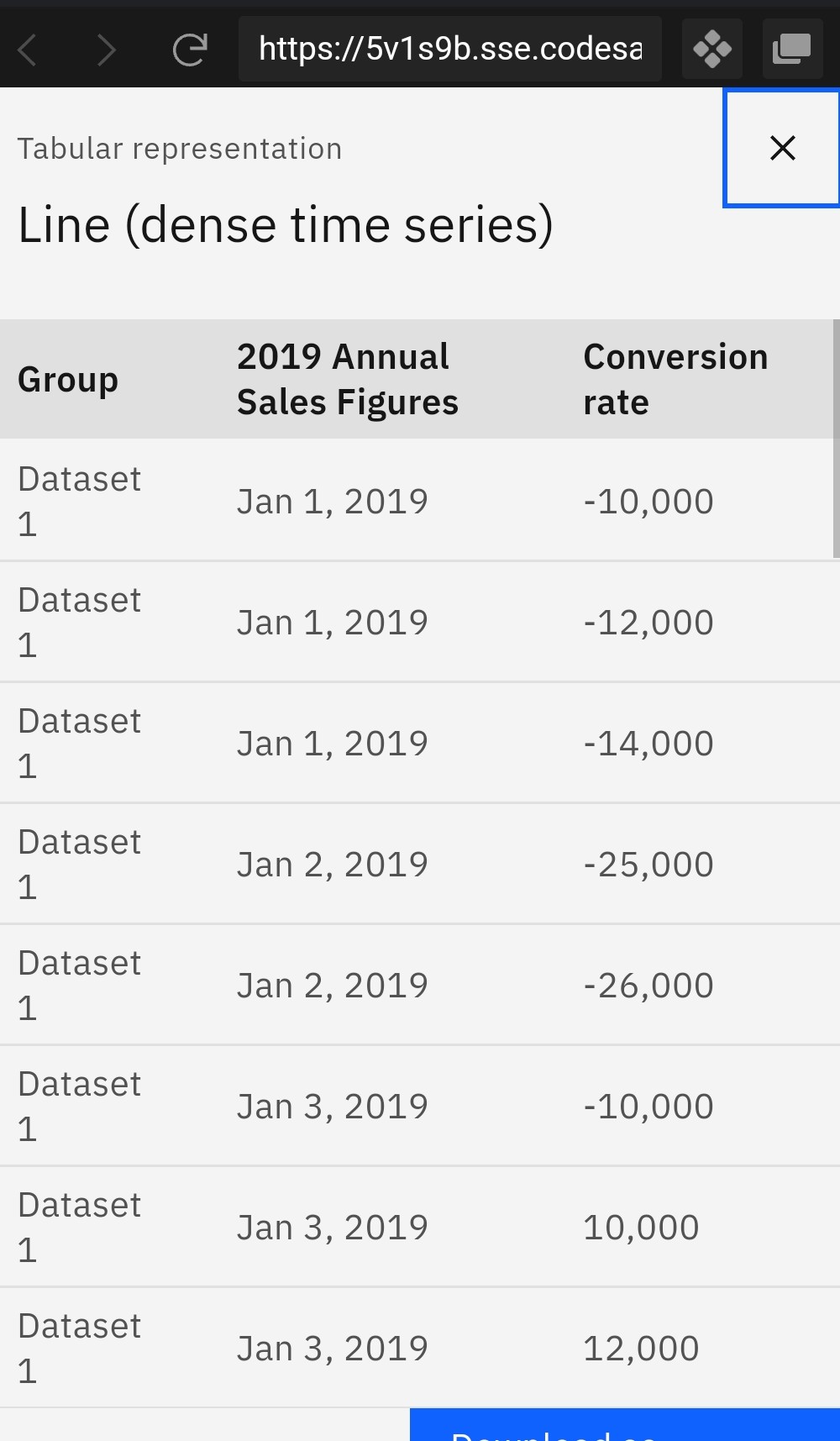Open the browser apps grid icon
840x1441 pixels.
(x=711, y=49)
